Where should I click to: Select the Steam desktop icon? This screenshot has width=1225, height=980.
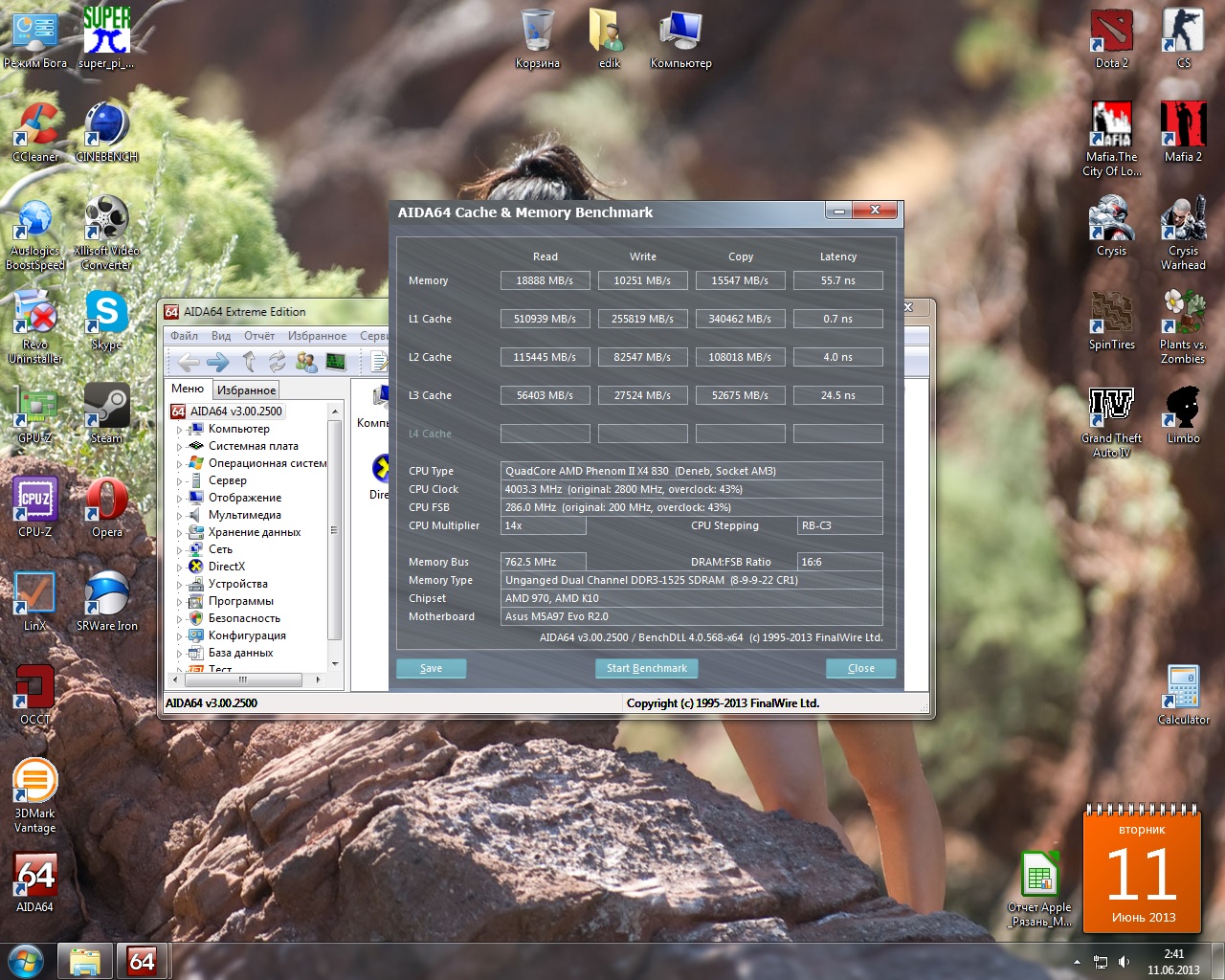click(x=106, y=413)
